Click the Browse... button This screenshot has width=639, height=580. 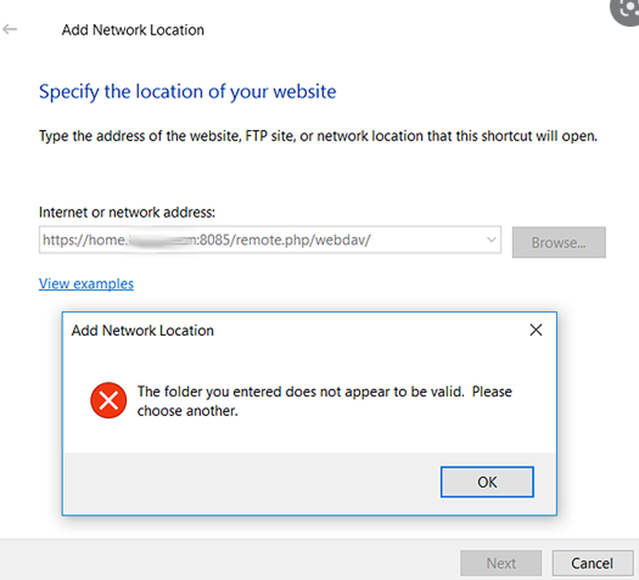click(559, 242)
